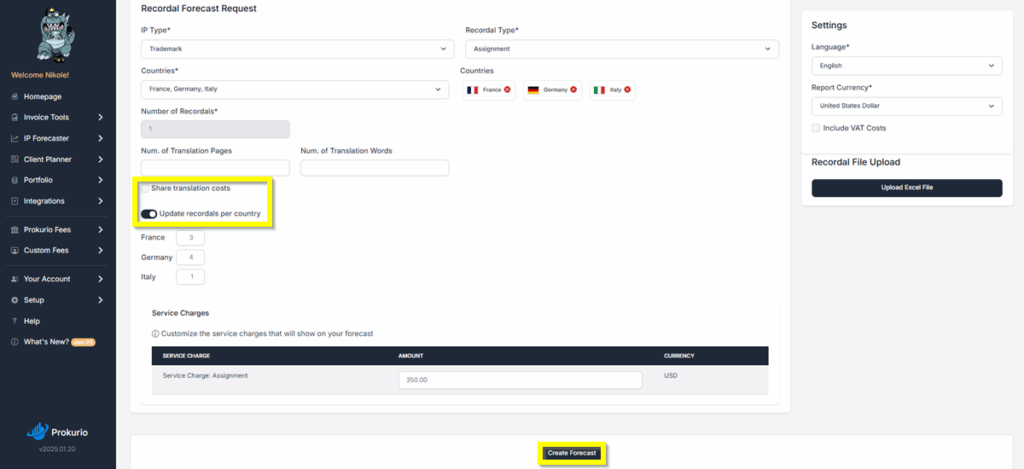
Task: Remove Italy using its red X icon
Action: coord(628,90)
